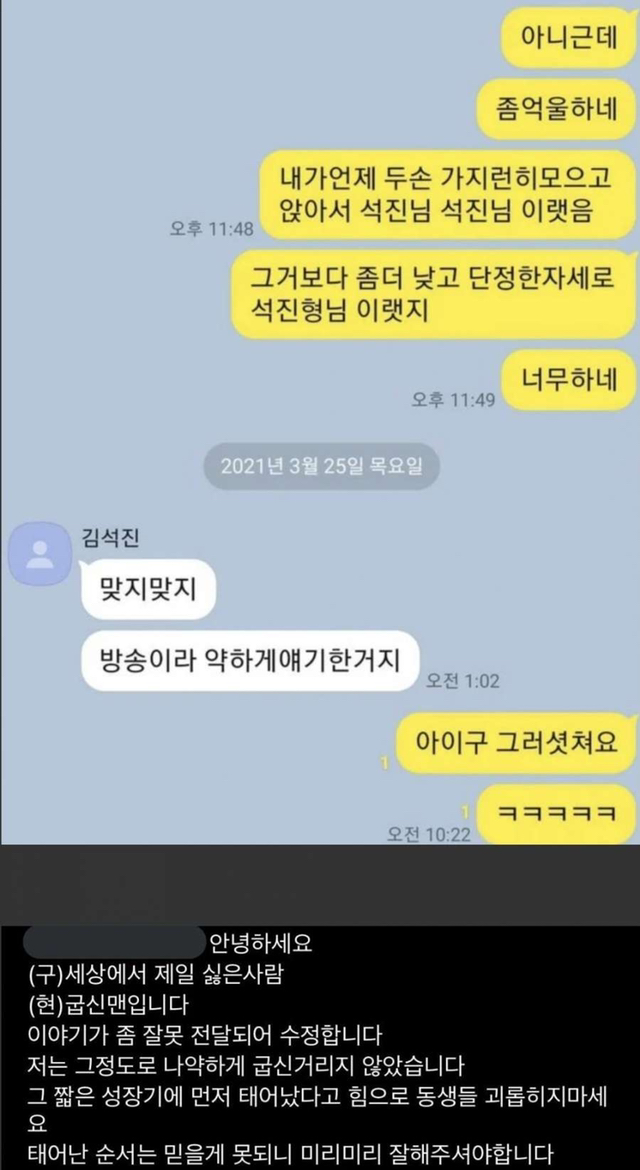
Task: Tap the 방송이라 약하게얘기한거지 bubble
Action: (250, 660)
